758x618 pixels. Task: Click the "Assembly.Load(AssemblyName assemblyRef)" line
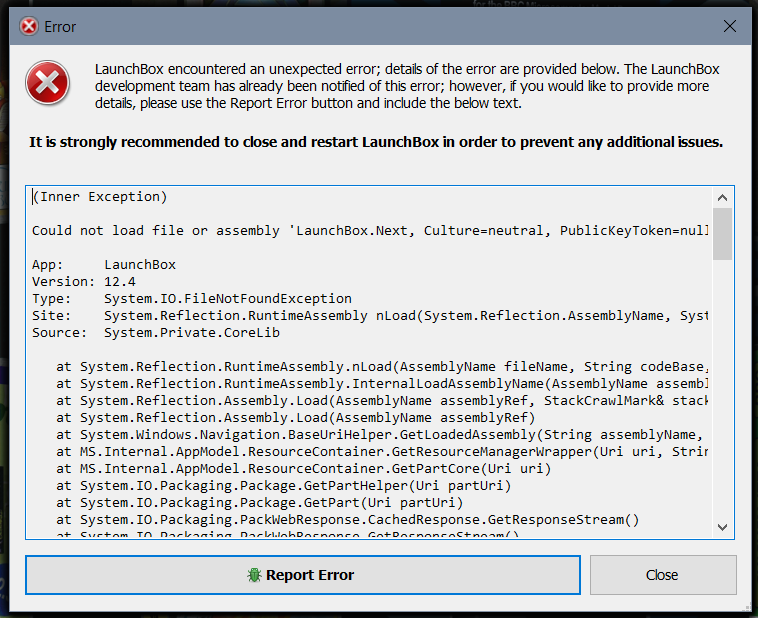(x=296, y=417)
